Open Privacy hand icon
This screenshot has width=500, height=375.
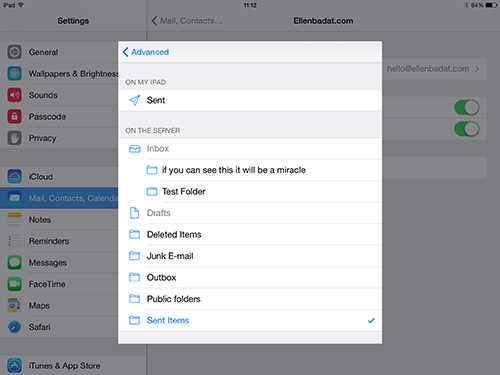point(14,138)
